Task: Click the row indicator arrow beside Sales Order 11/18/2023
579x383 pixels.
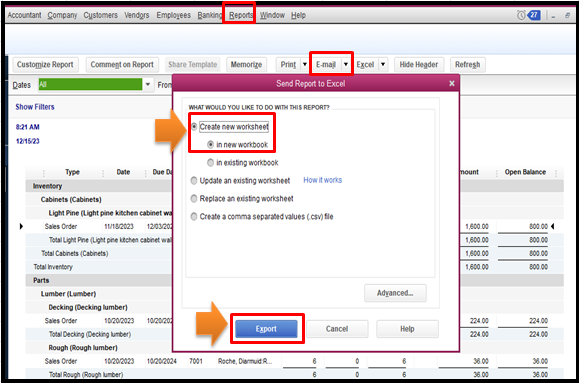Action: coord(21,226)
